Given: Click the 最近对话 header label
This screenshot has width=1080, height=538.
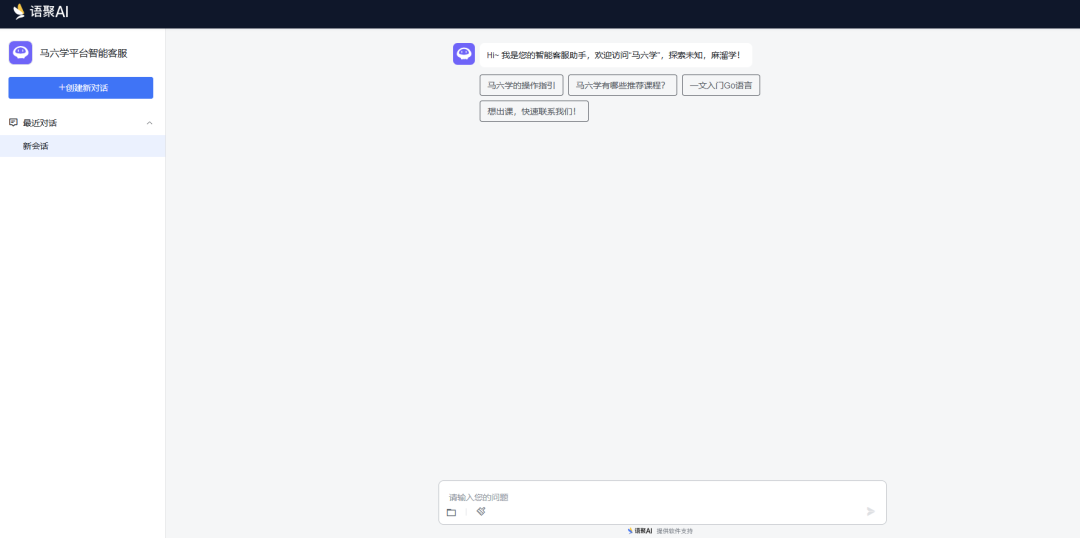Looking at the screenshot, I should (x=40, y=123).
